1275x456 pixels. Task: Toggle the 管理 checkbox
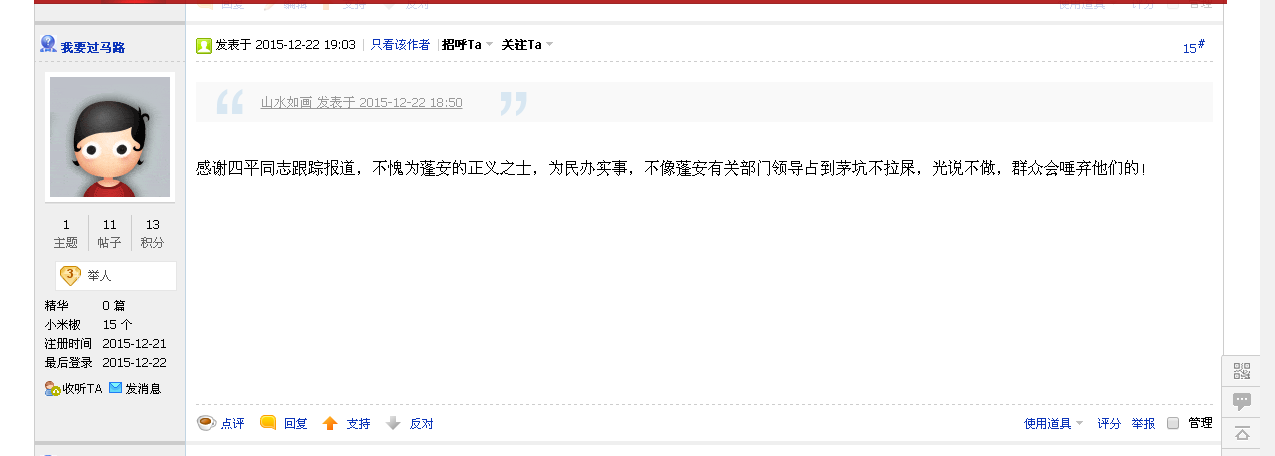tap(1173, 423)
